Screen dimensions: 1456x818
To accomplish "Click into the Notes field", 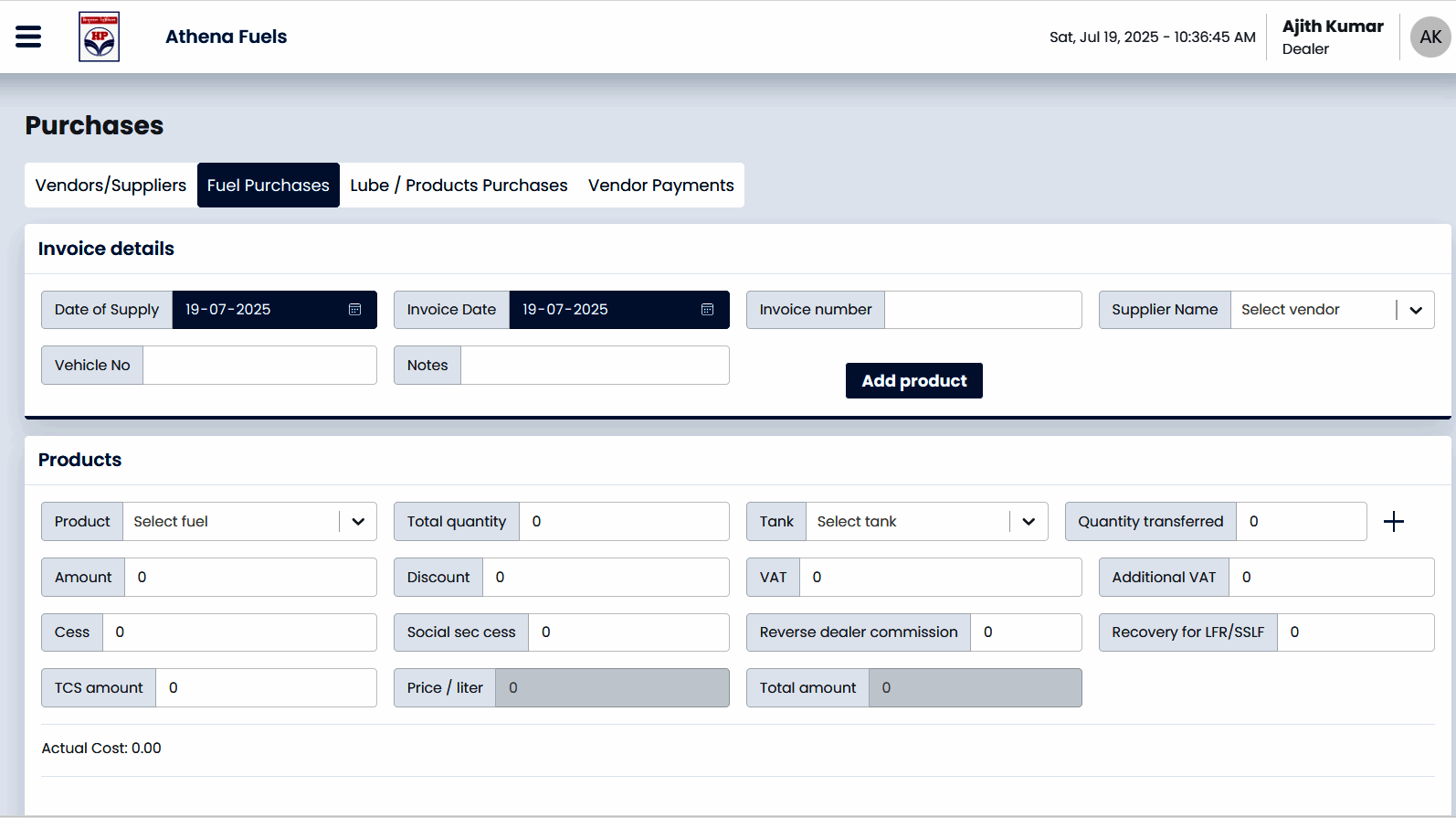I will pyautogui.click(x=595, y=366).
